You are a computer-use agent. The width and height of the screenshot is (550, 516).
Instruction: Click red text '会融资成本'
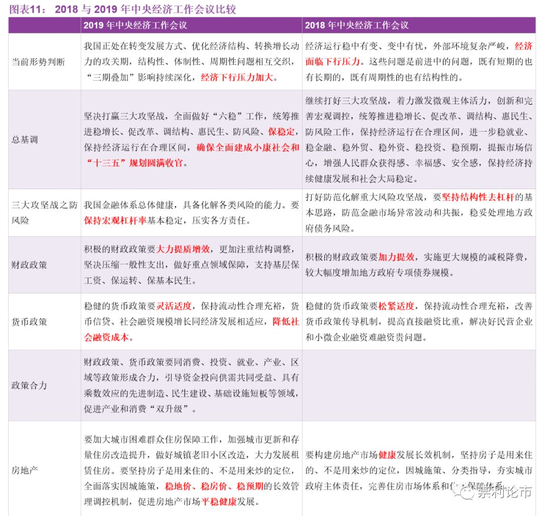(106, 337)
